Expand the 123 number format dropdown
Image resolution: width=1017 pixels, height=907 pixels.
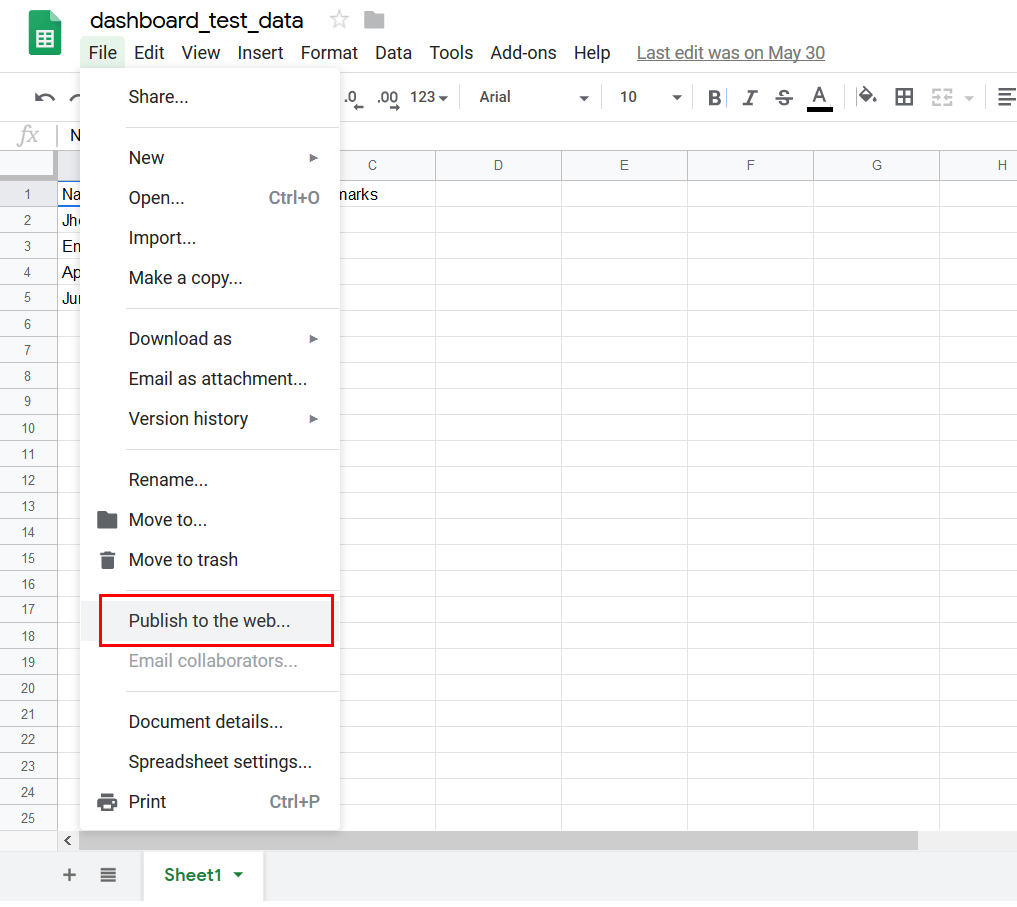point(429,97)
